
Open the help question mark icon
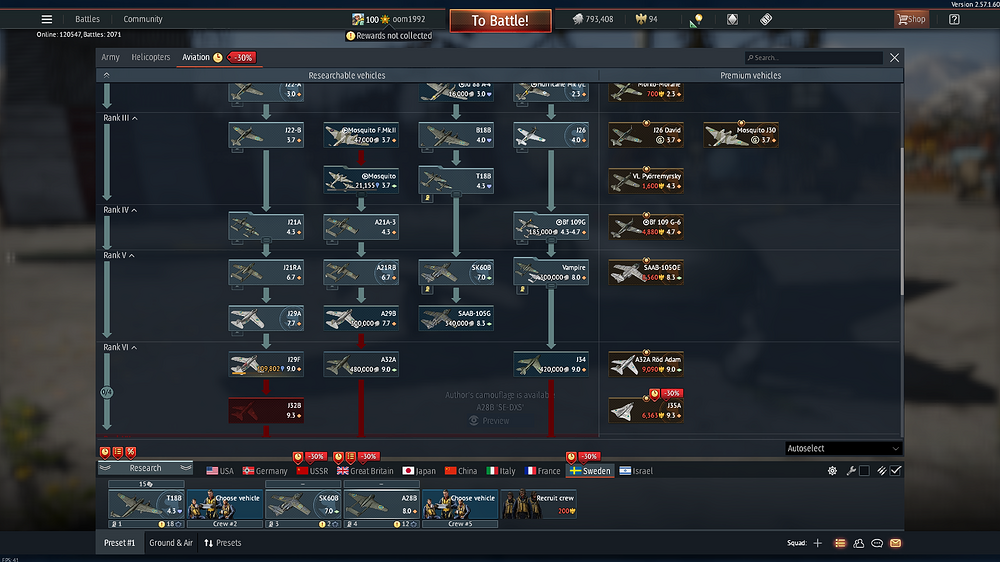point(954,19)
